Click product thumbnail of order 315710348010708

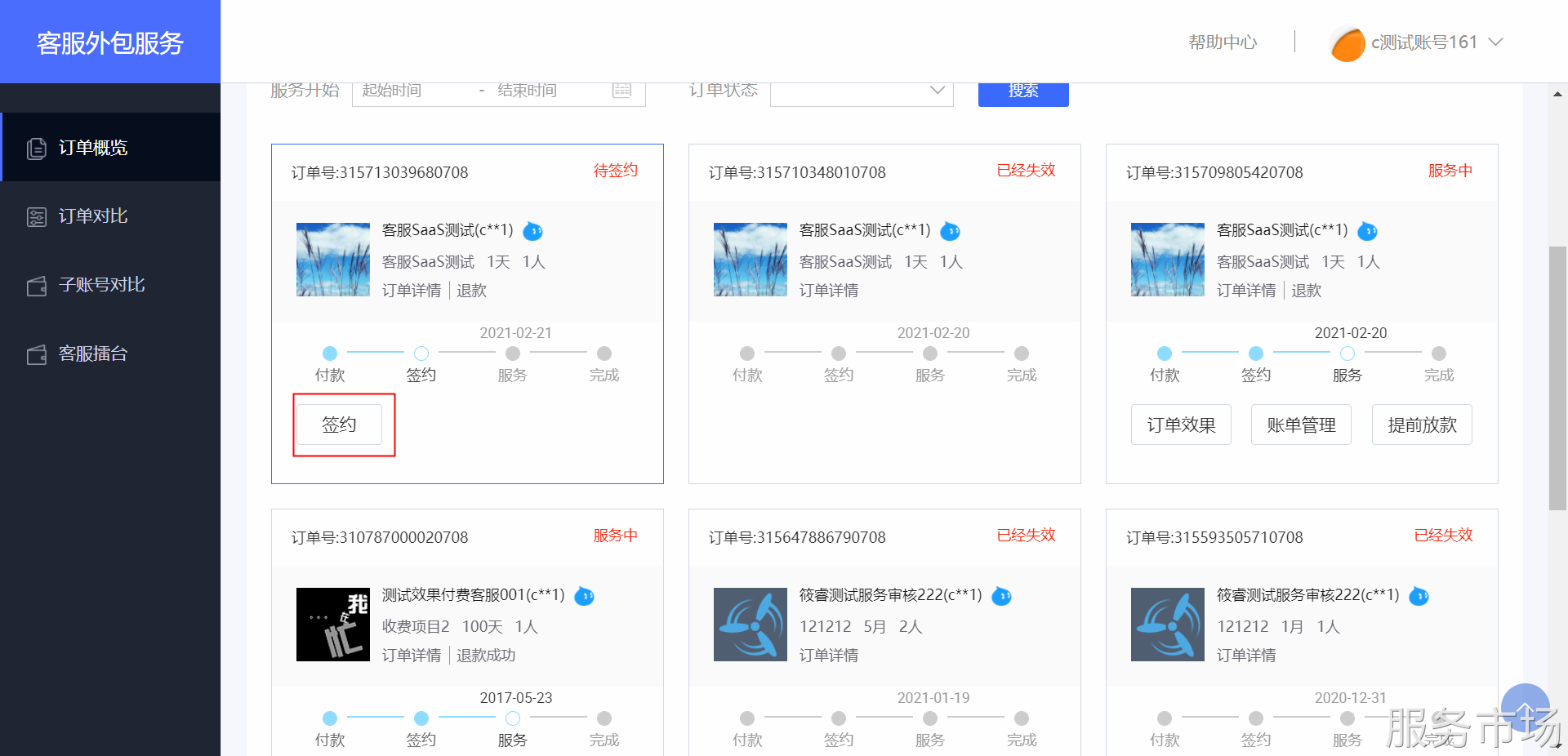tap(751, 260)
